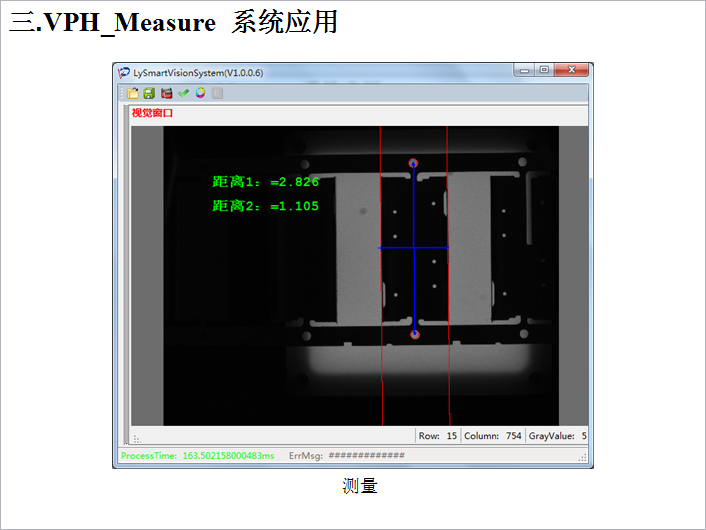Click the upper red measurement point marker
This screenshot has height=530, width=706.
pos(414,163)
